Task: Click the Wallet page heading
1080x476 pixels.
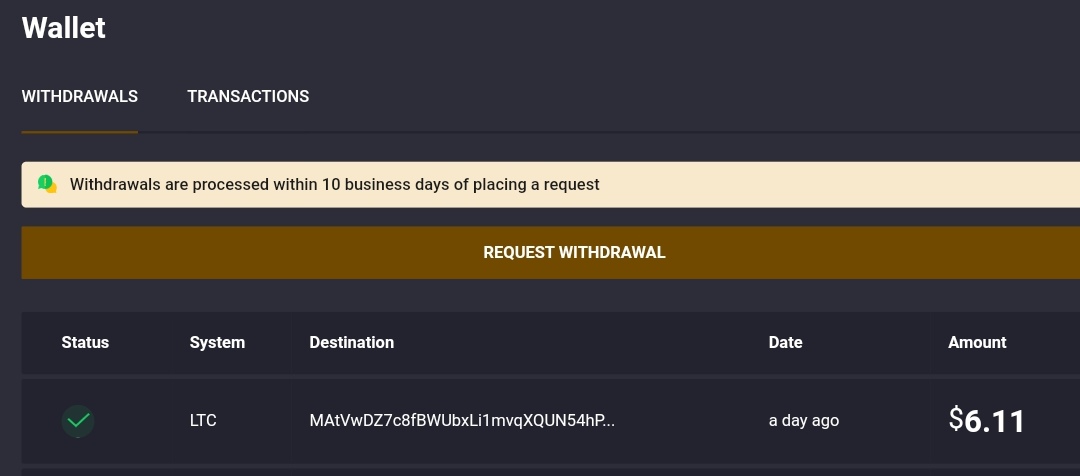Action: 63,28
